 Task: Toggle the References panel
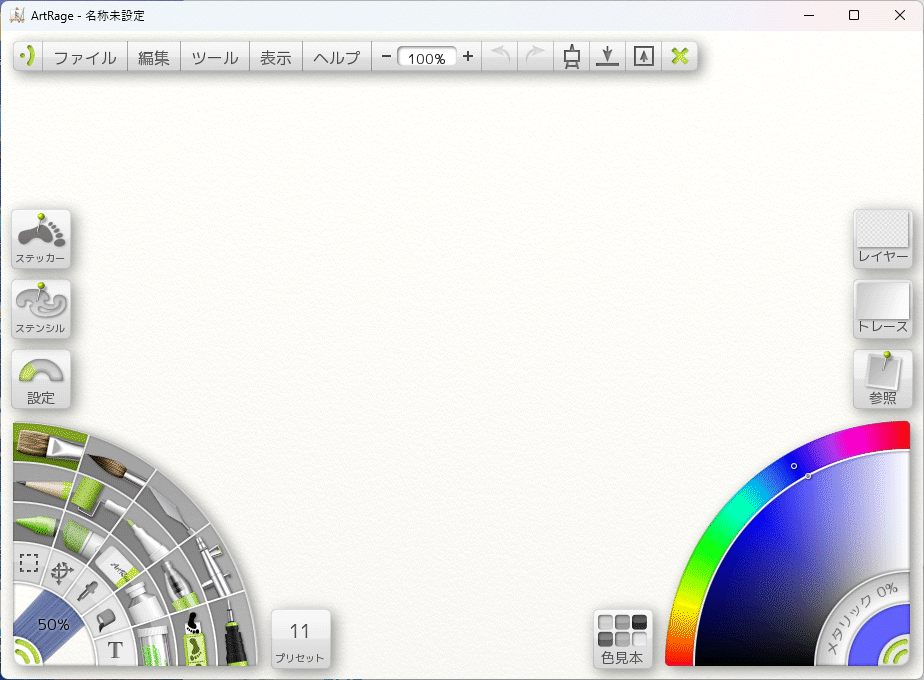coord(882,379)
